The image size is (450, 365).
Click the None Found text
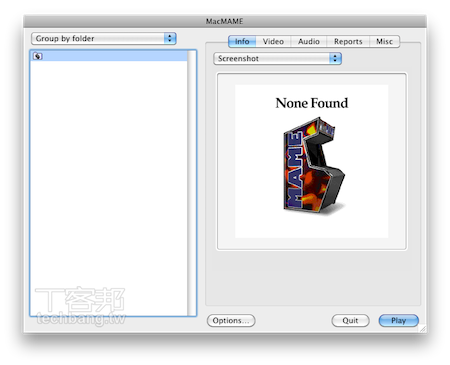pyautogui.click(x=312, y=103)
